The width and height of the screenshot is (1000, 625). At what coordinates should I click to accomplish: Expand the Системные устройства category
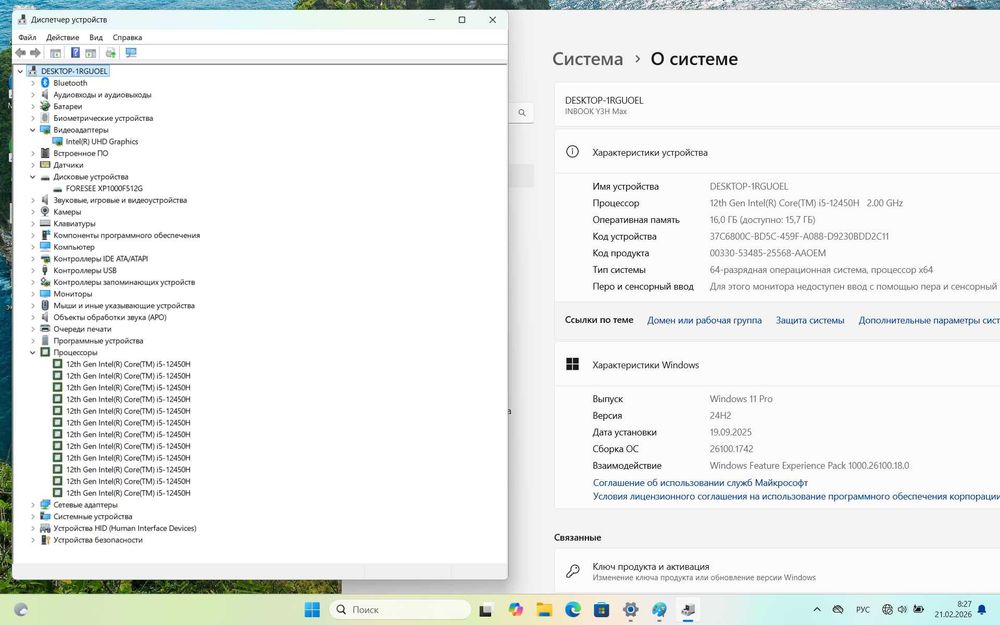tap(33, 517)
